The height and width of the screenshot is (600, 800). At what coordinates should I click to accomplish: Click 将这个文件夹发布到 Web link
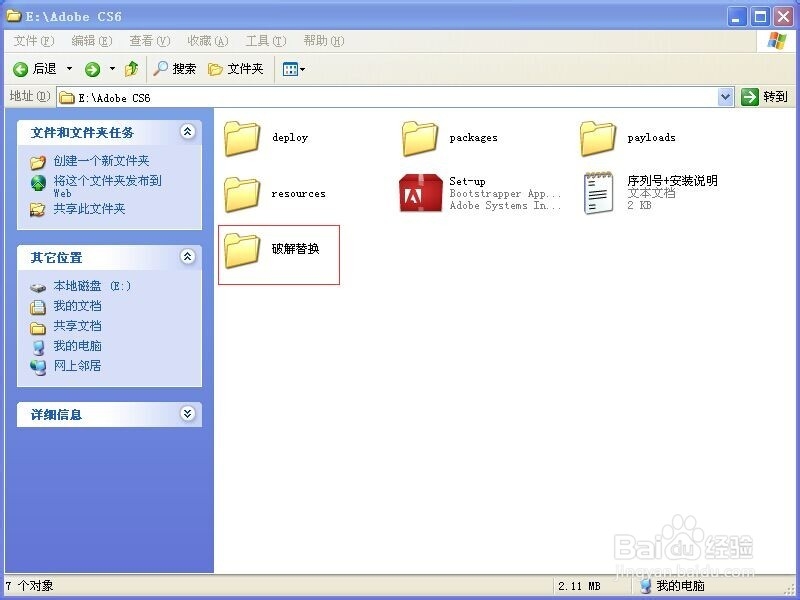pyautogui.click(x=108, y=186)
